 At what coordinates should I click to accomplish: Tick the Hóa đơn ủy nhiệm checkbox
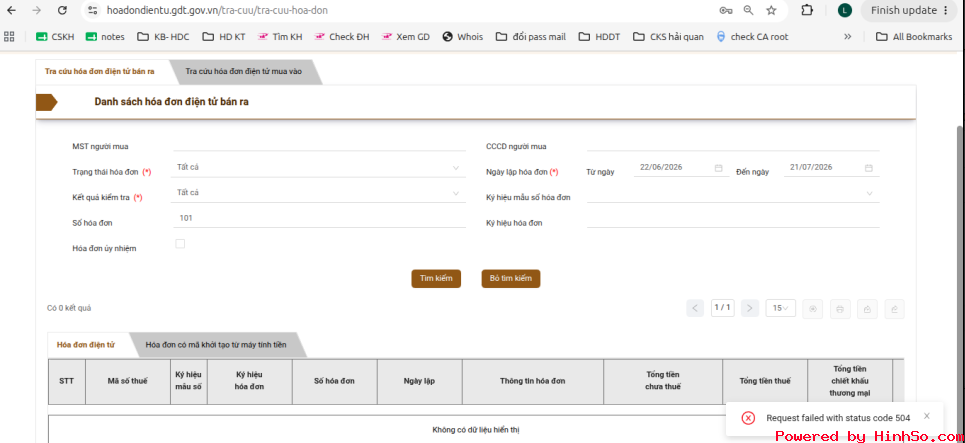click(x=180, y=244)
